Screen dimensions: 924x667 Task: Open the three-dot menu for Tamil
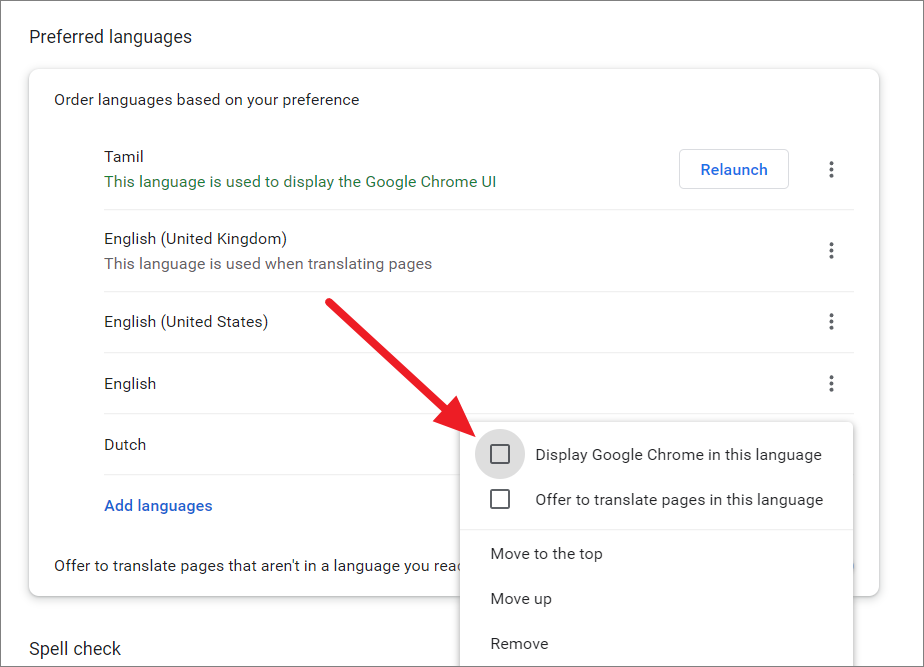coord(831,170)
